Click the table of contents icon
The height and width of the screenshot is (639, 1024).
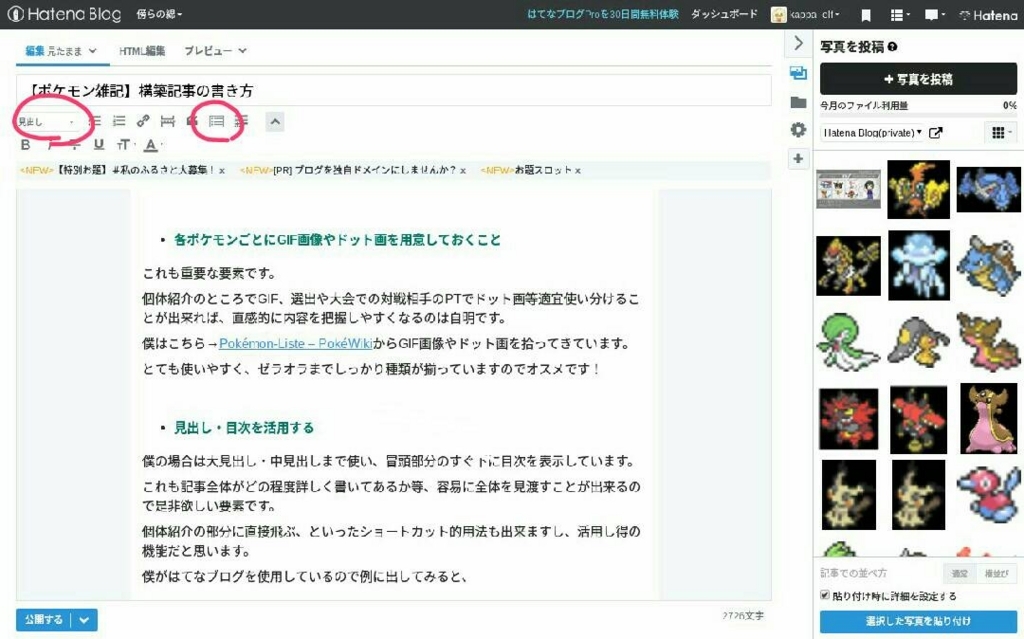pos(217,121)
